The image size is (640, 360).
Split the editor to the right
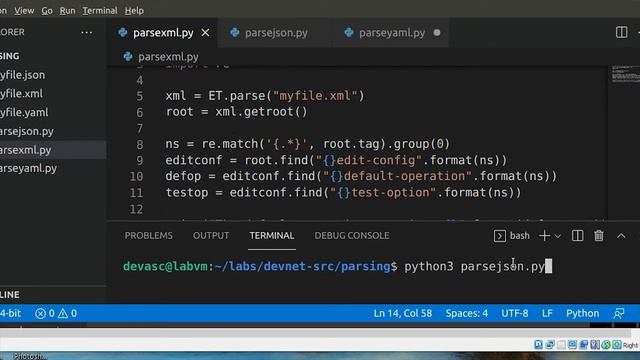pos(622,32)
